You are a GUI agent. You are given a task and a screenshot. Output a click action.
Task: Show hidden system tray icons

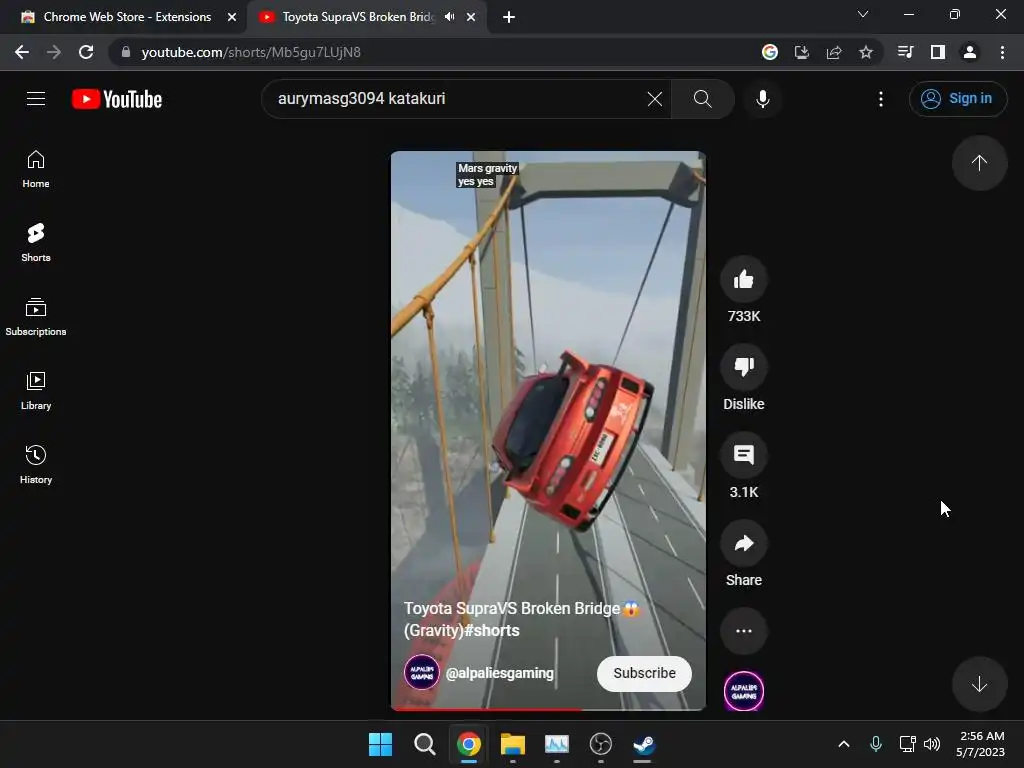click(844, 744)
